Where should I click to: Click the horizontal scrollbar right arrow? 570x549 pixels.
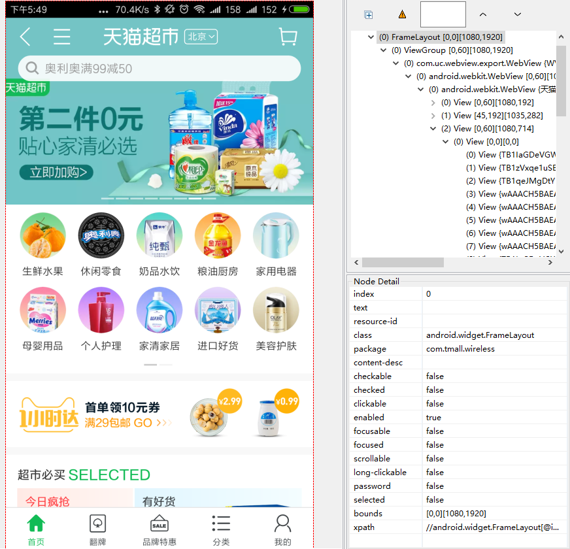coord(550,262)
